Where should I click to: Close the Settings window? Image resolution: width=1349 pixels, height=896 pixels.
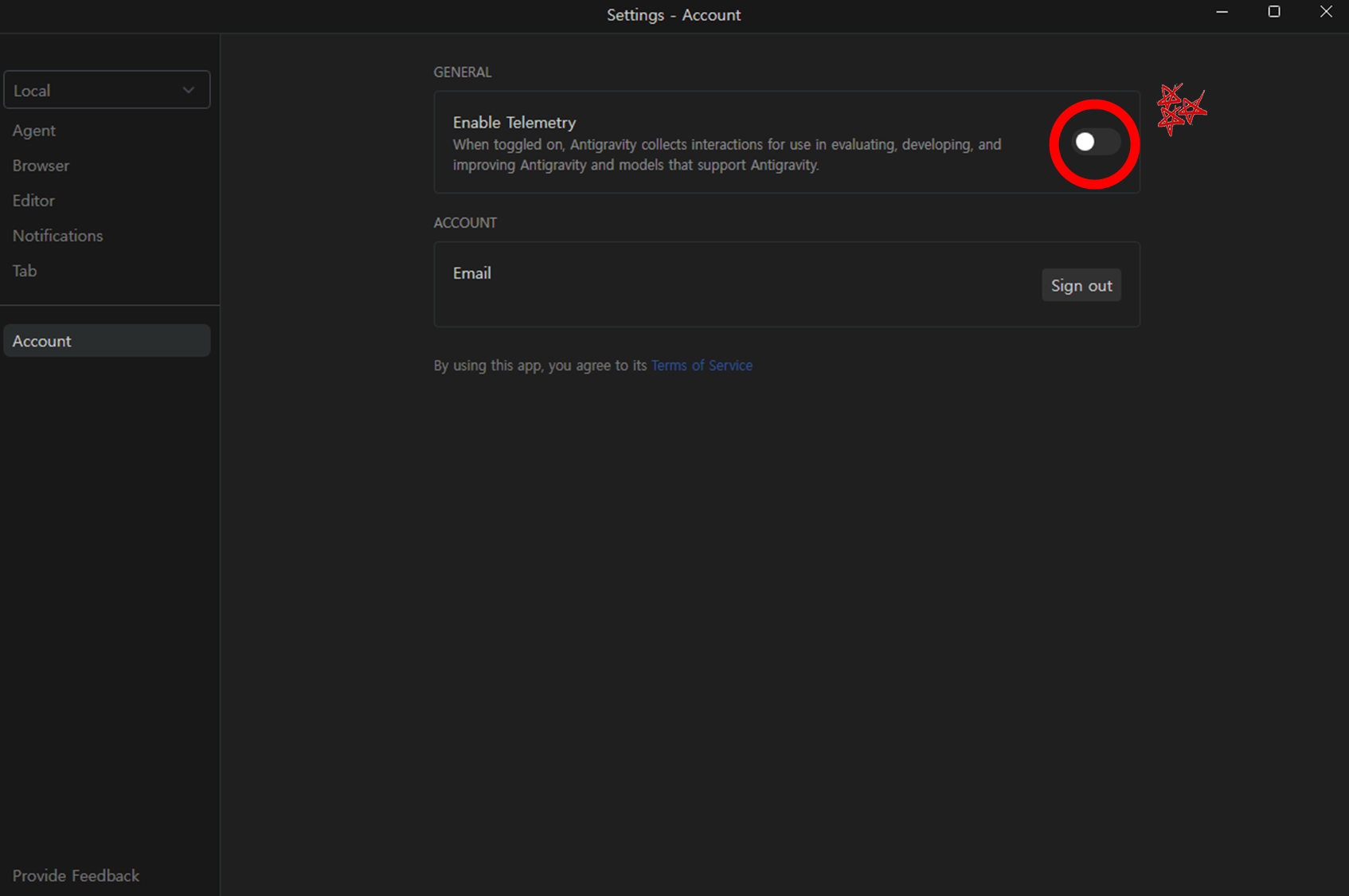tap(1326, 12)
